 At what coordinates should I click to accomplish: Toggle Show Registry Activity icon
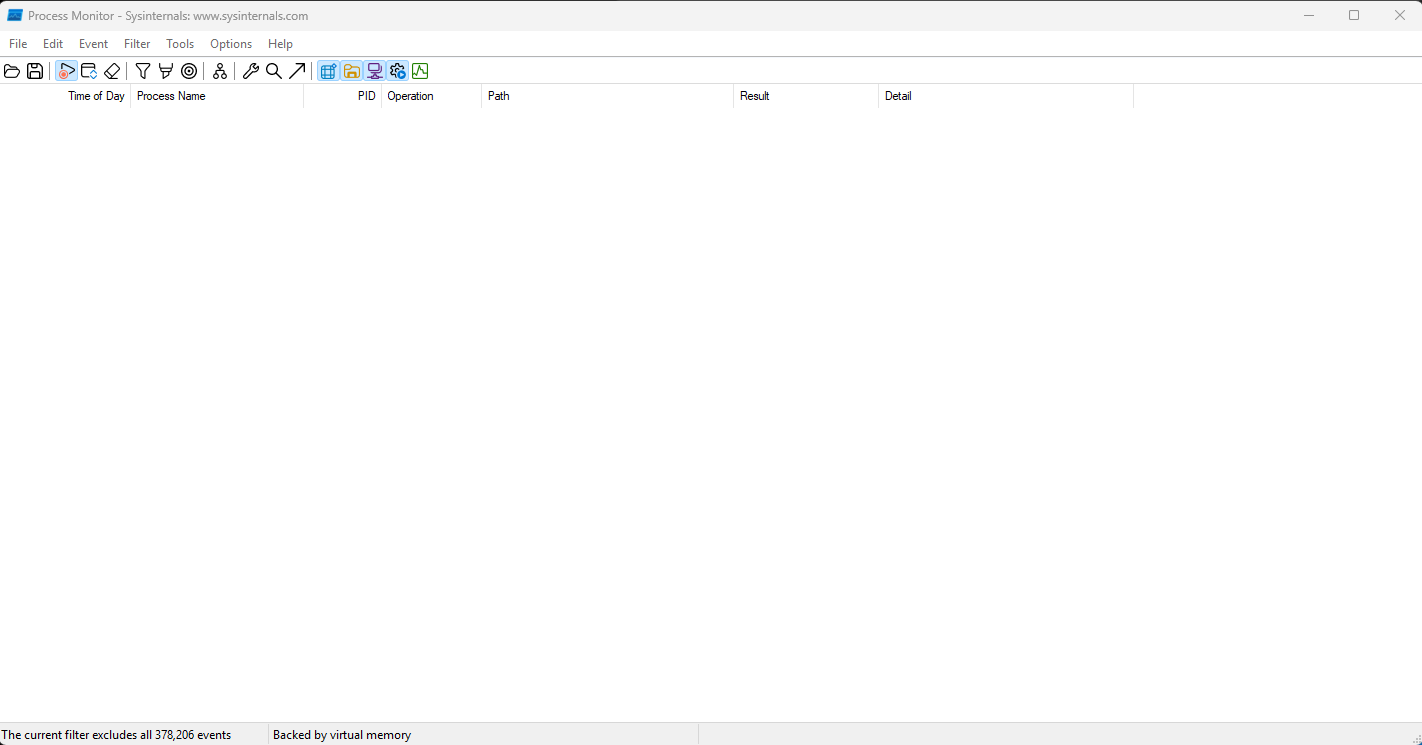click(328, 71)
